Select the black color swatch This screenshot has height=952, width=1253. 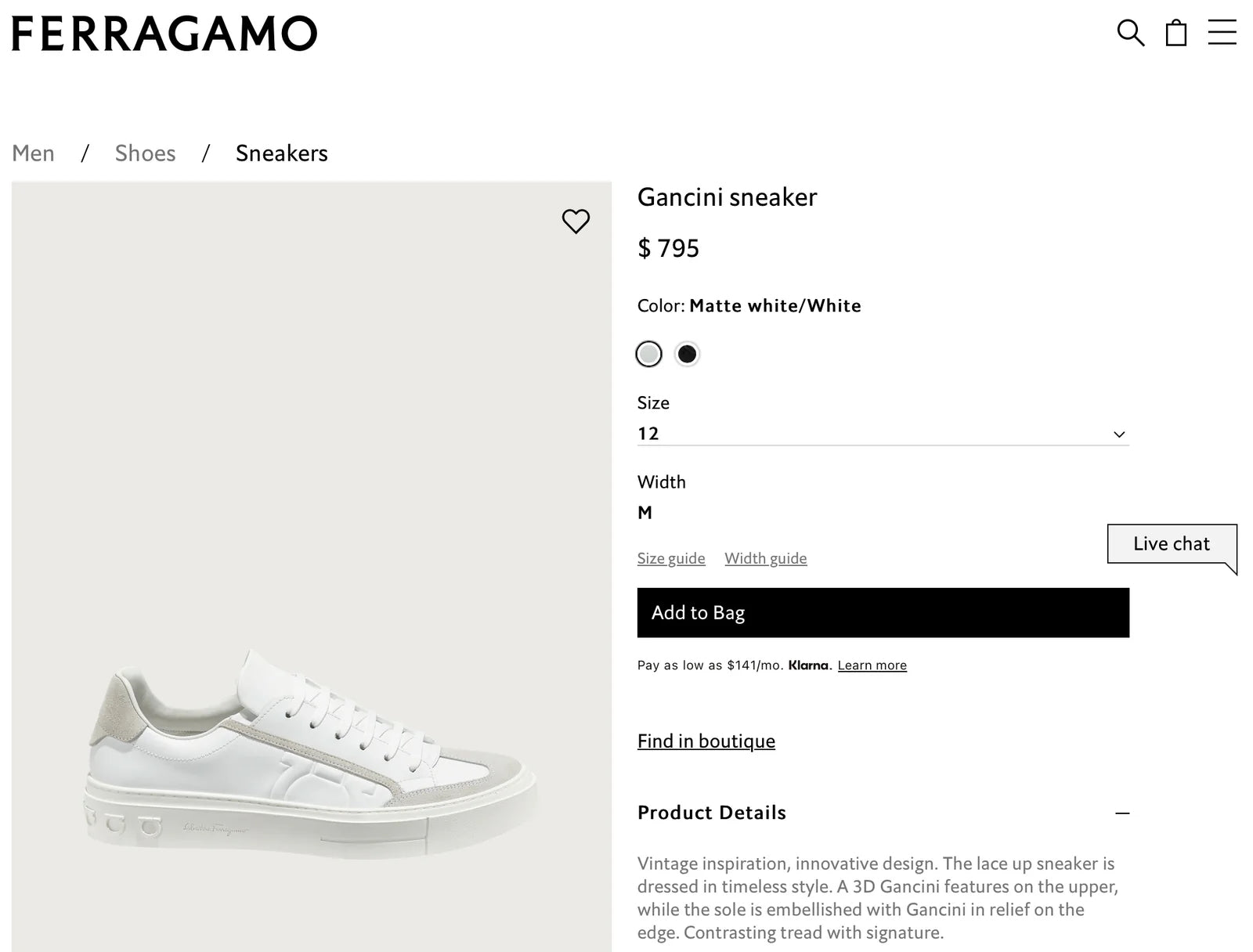pos(687,354)
